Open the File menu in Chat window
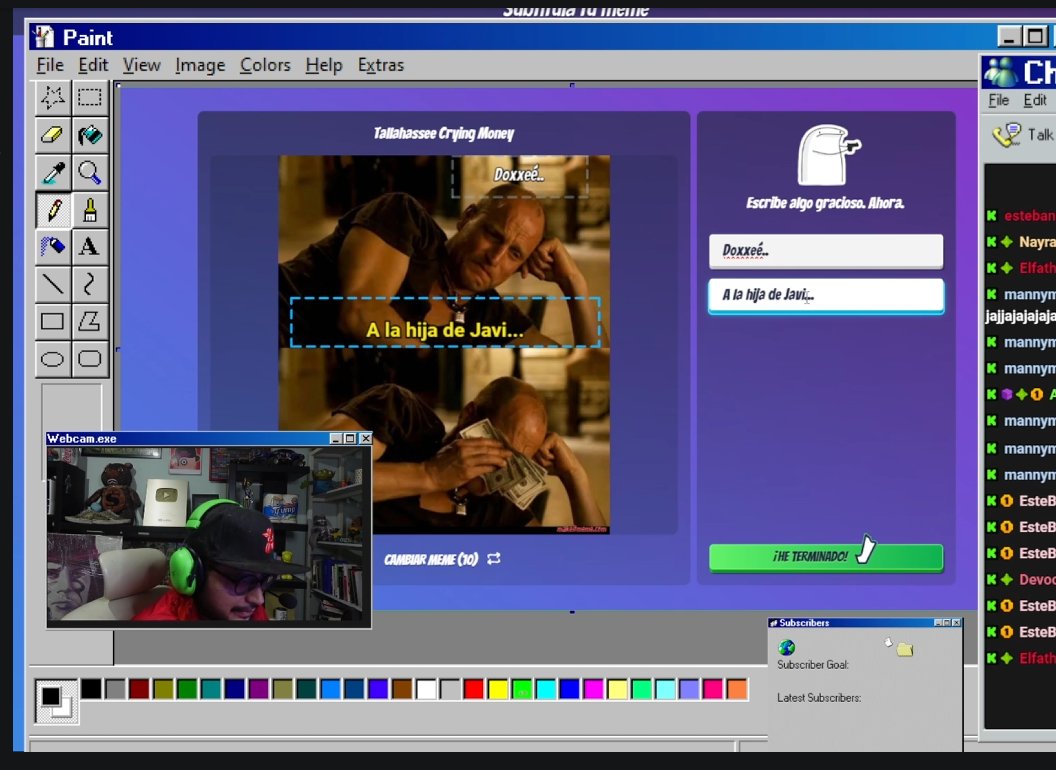The image size is (1056, 770). [x=998, y=100]
